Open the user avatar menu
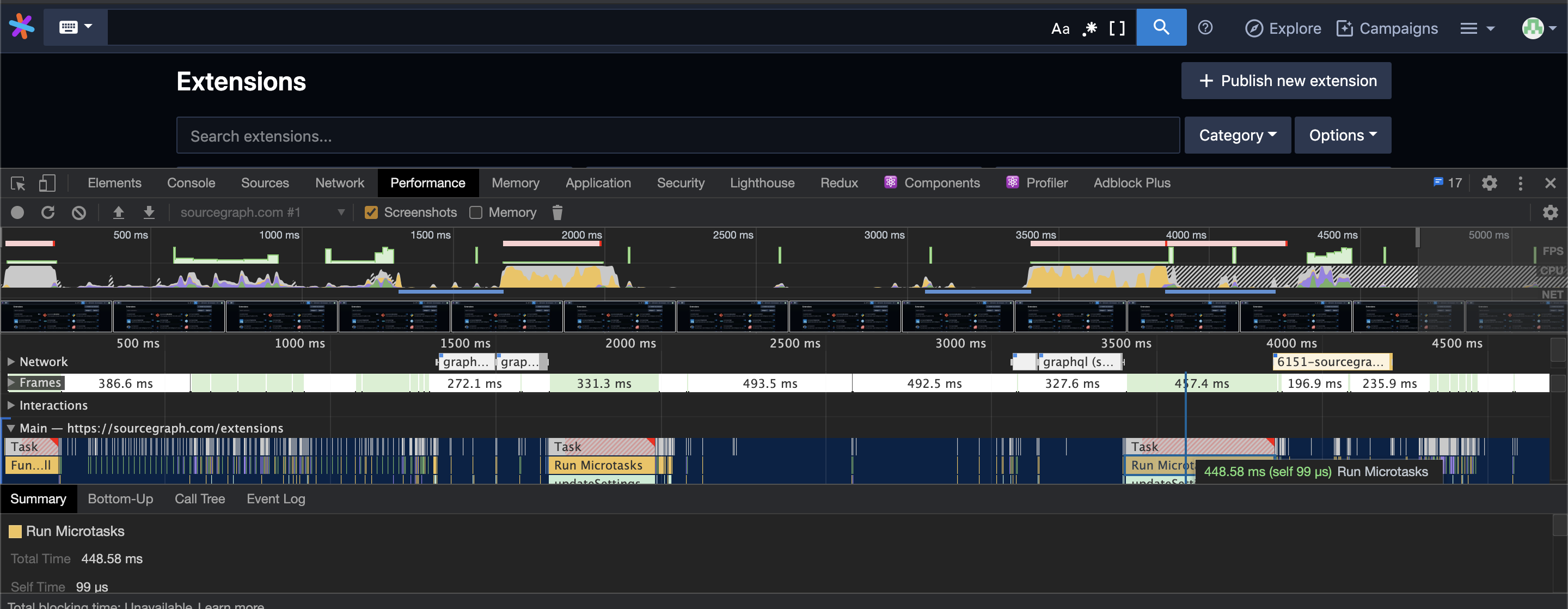This screenshot has width=1568, height=609. click(1539, 28)
